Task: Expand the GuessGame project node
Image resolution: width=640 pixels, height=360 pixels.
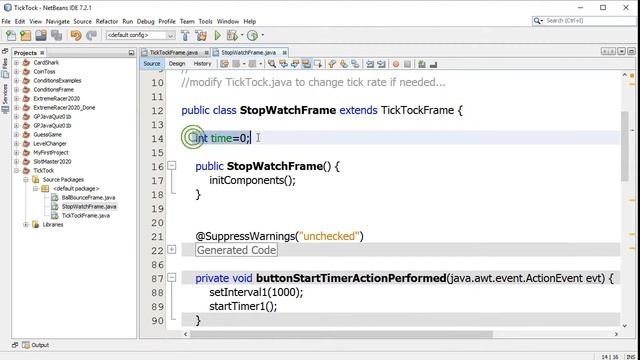Action: tap(17, 135)
